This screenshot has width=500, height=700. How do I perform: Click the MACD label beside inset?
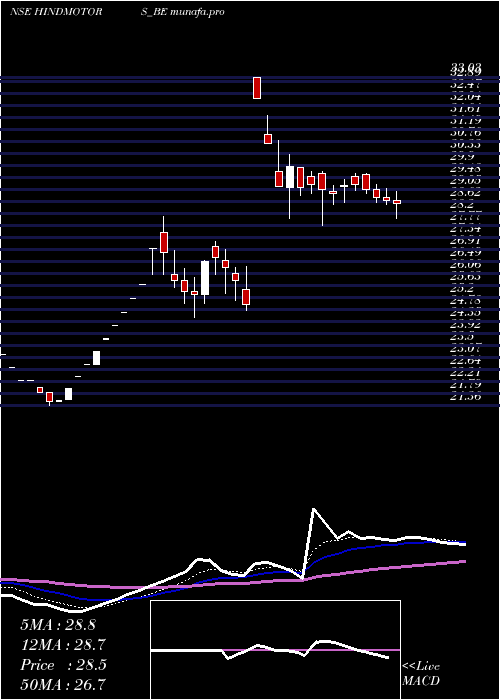(x=421, y=681)
